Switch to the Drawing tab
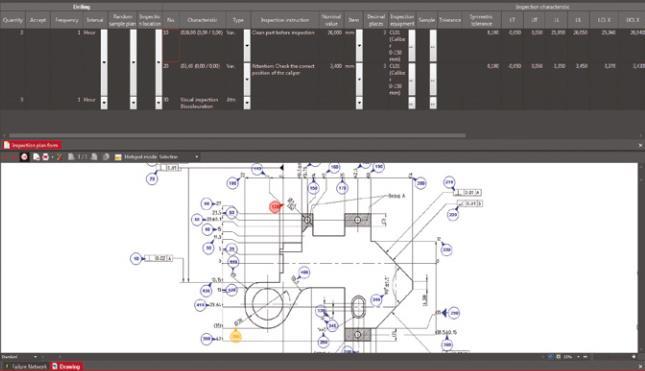This screenshot has height=371, width=645. point(66,366)
